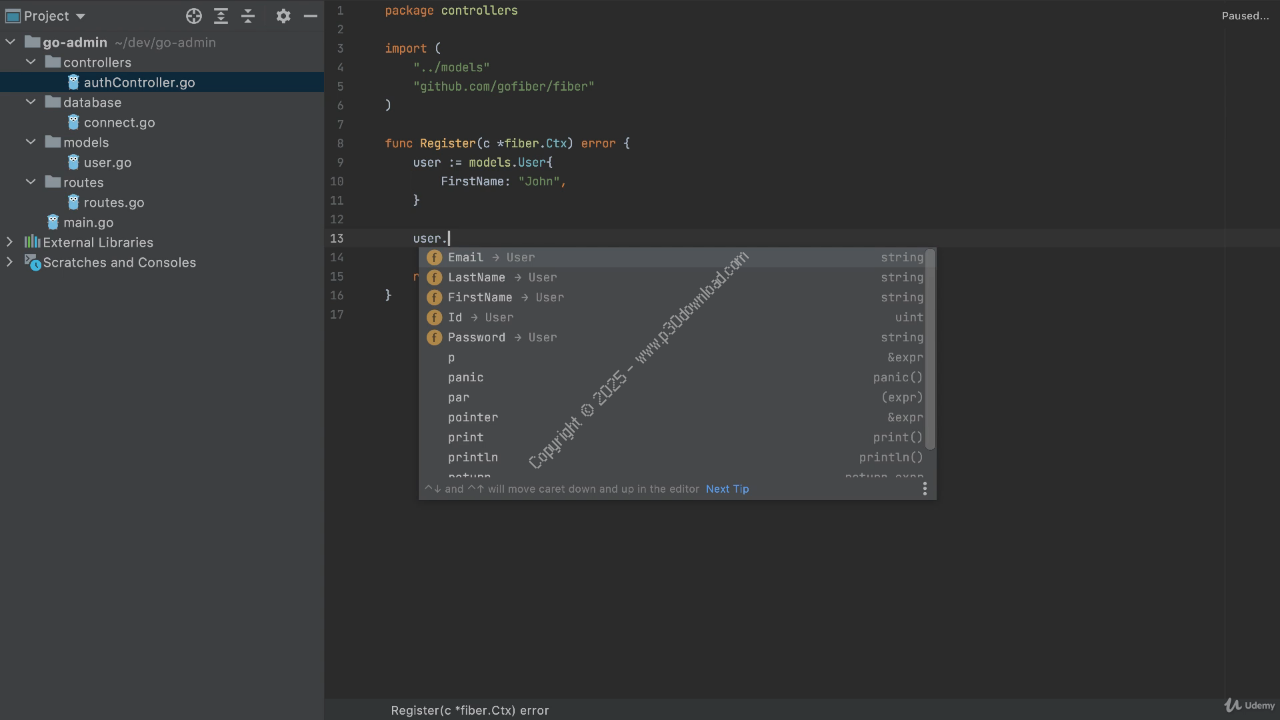Click the three-dot menu in completion popup
The width and height of the screenshot is (1280, 720).
pos(924,489)
